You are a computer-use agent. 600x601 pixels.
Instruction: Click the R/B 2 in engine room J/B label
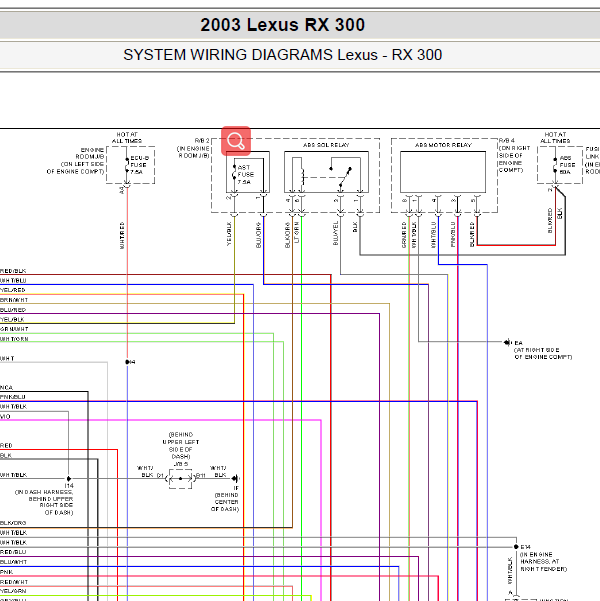point(193,148)
